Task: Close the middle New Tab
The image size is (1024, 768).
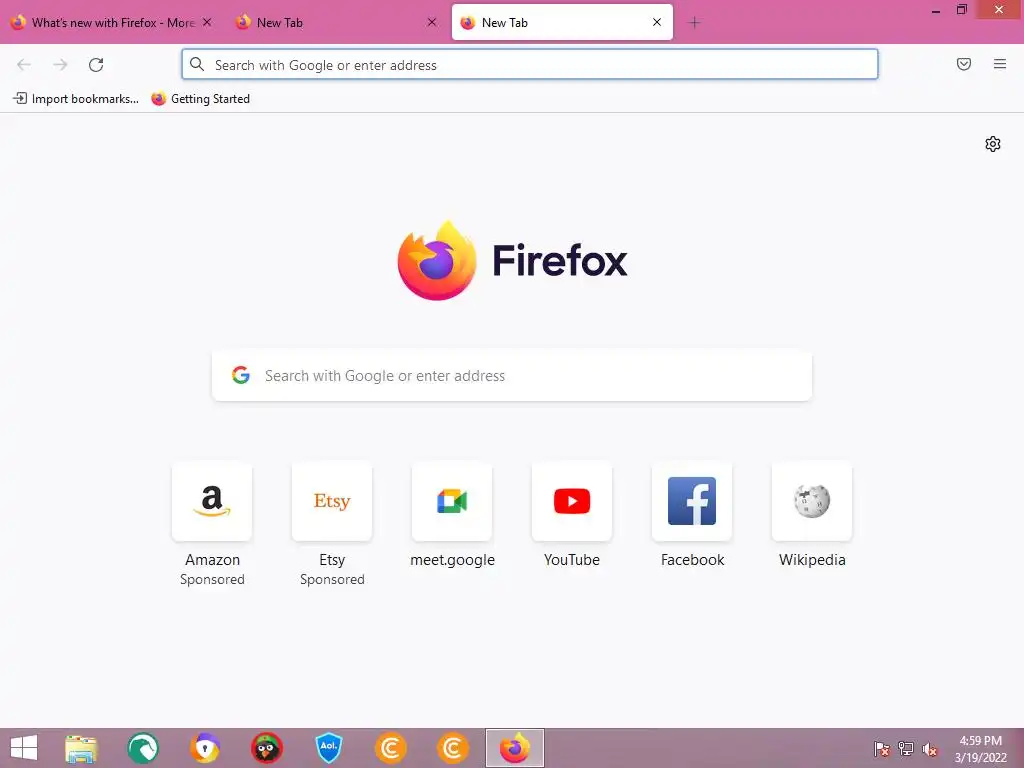Action: coord(432,22)
